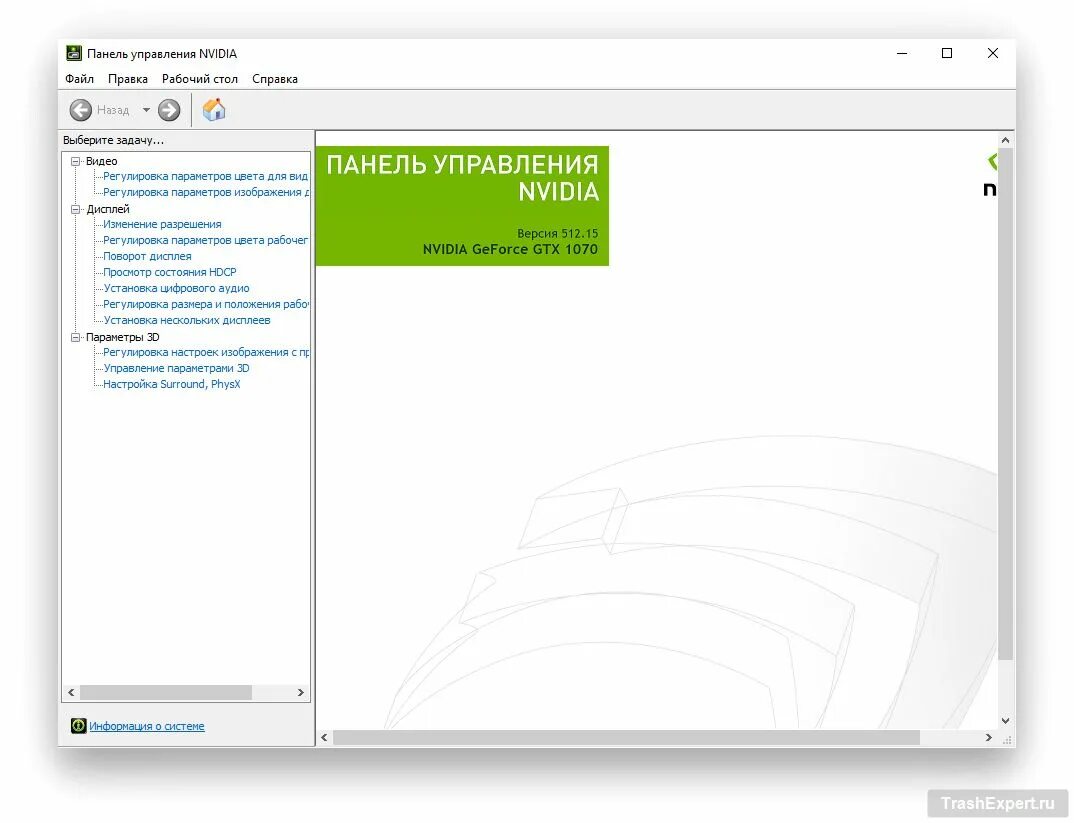Select the Видео category label
Screen dimensions: 1074x823
[101, 161]
